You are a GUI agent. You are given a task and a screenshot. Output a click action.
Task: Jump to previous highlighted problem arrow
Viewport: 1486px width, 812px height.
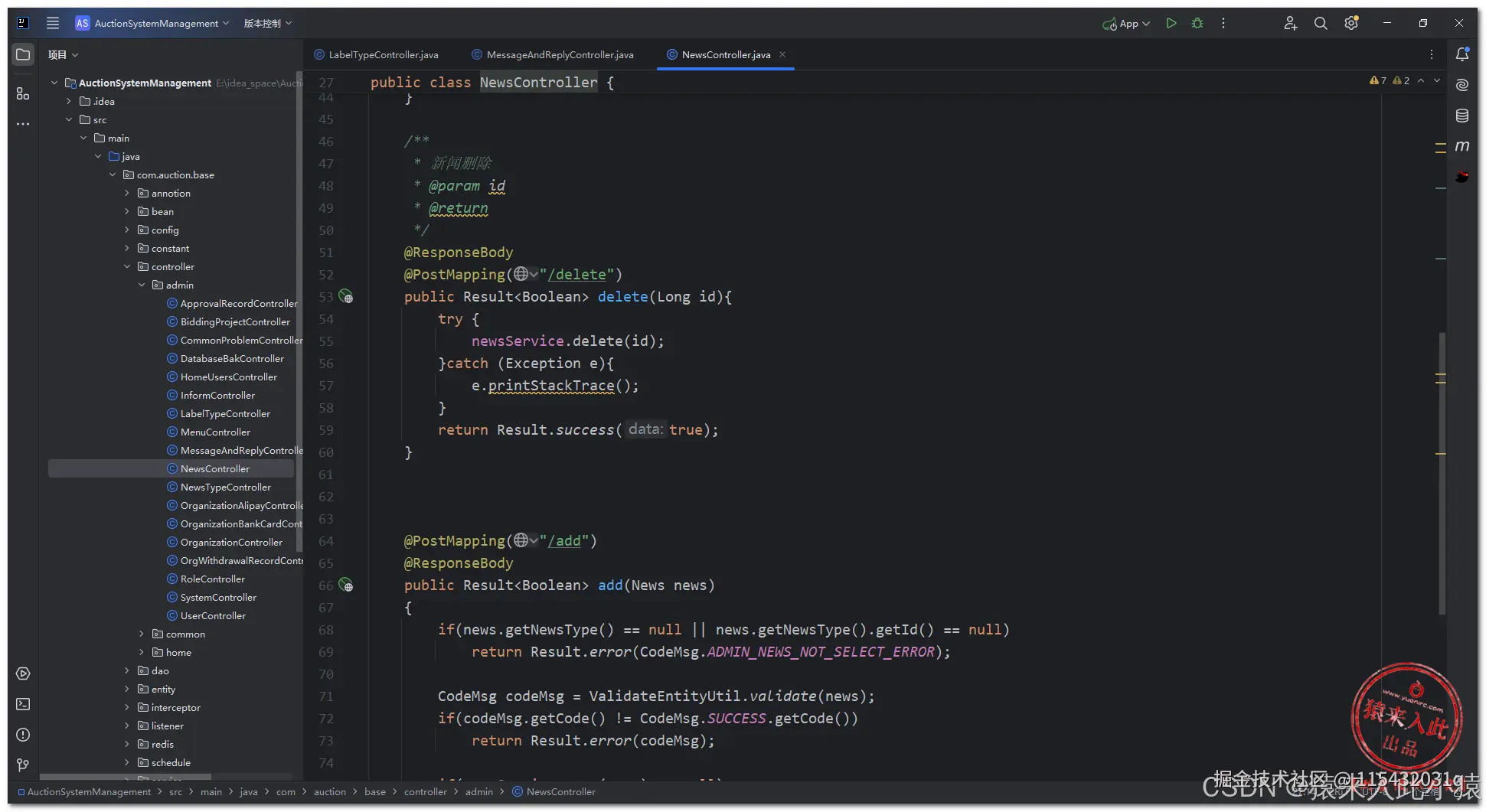(x=1421, y=80)
